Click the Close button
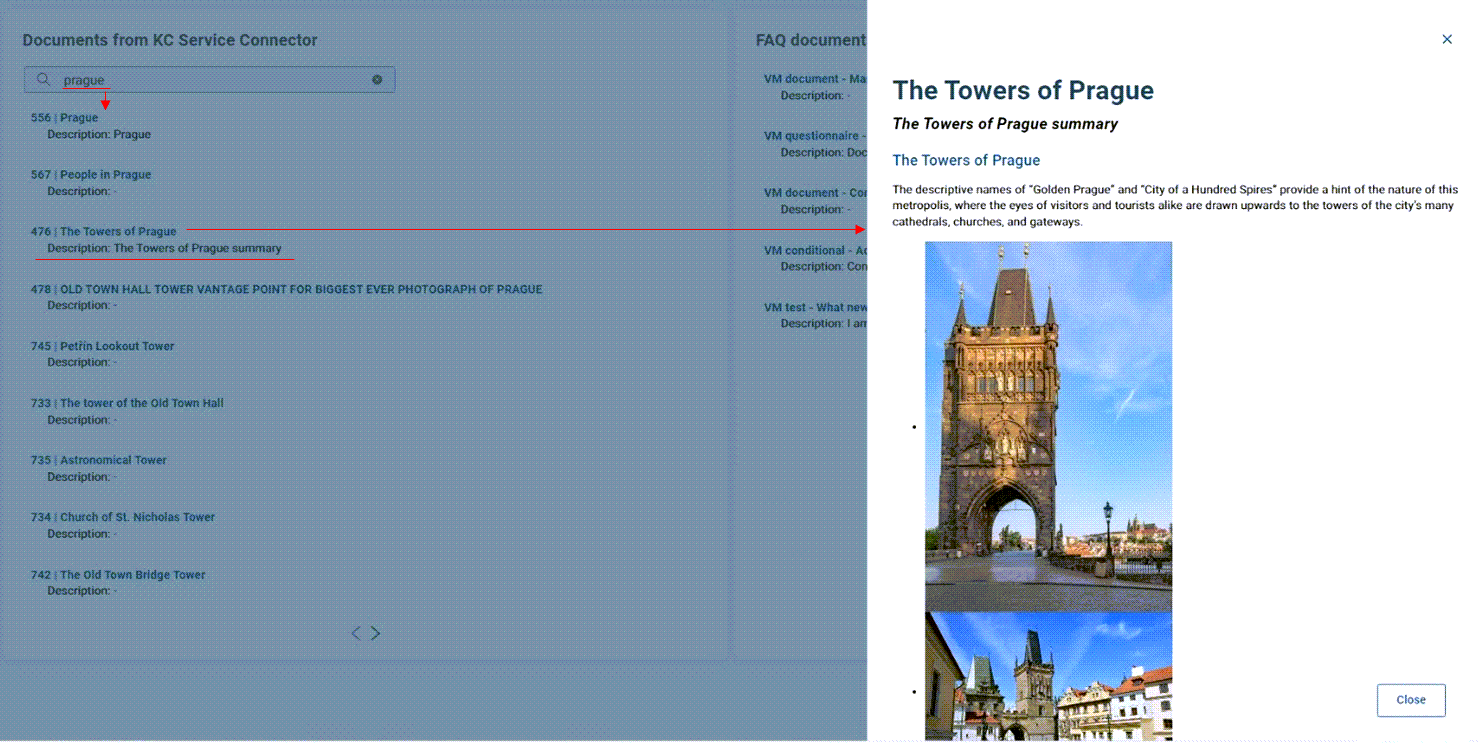The image size is (1479, 744). (x=1411, y=700)
